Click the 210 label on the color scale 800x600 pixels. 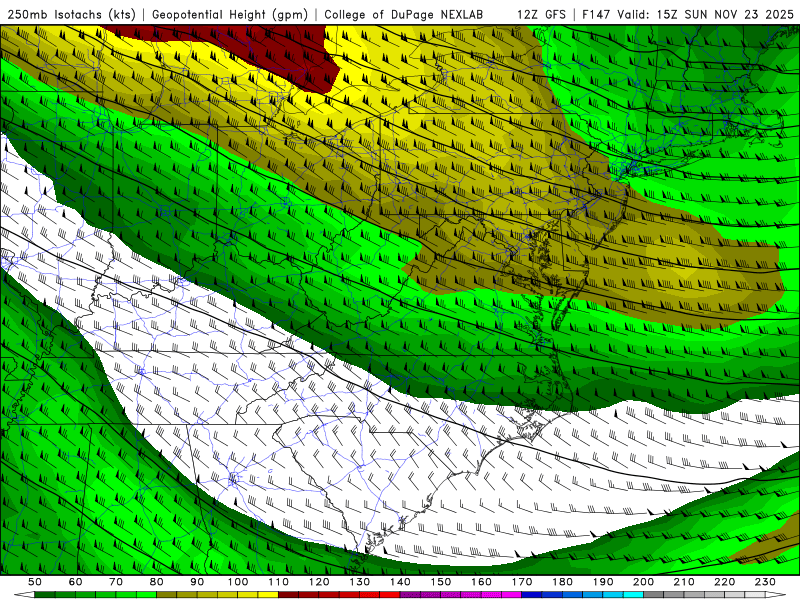[684, 582]
